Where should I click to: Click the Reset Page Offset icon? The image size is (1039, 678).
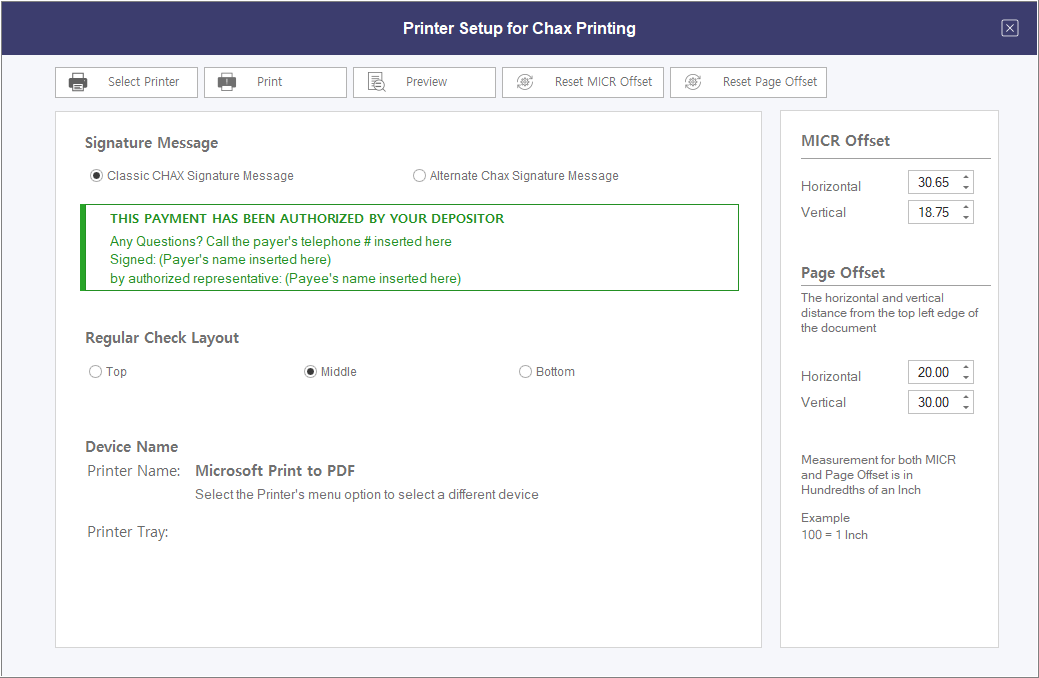(x=693, y=82)
